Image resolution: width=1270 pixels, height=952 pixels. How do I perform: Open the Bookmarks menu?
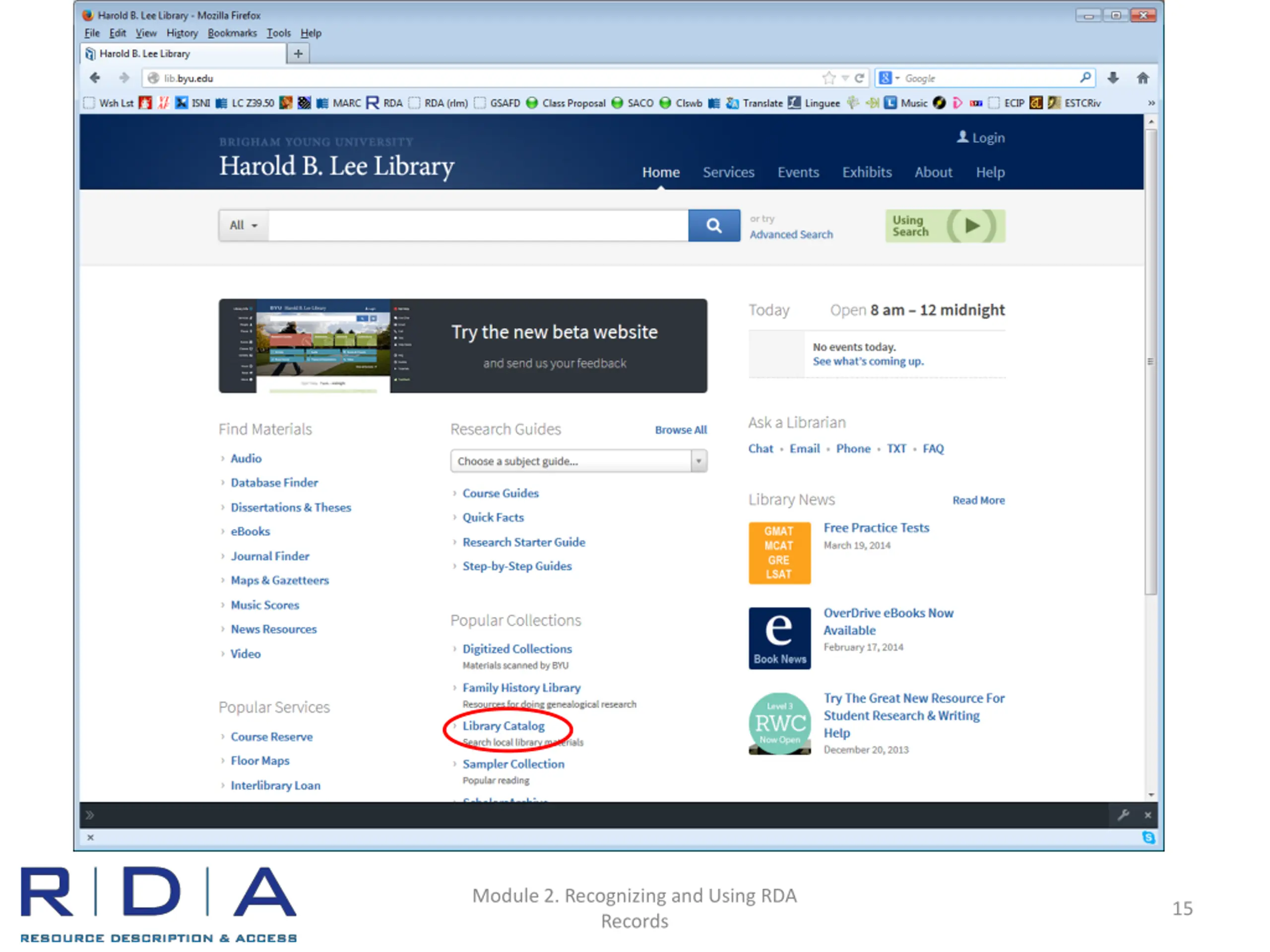click(x=232, y=33)
